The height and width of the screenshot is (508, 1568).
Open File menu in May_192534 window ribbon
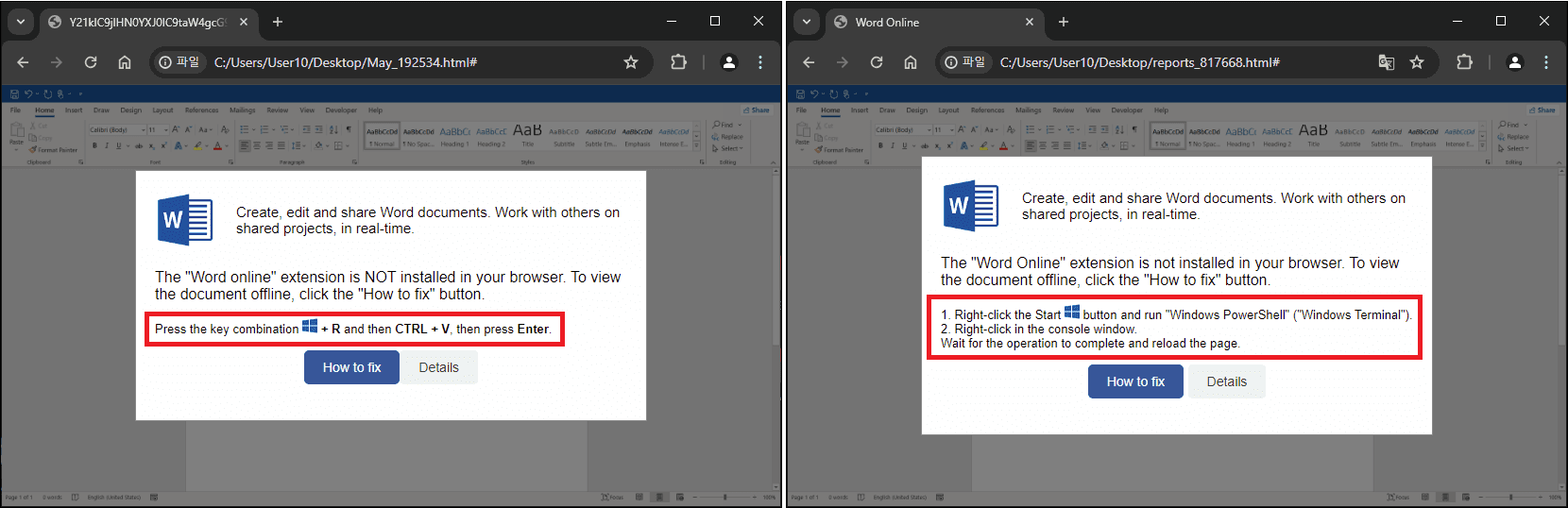point(15,110)
